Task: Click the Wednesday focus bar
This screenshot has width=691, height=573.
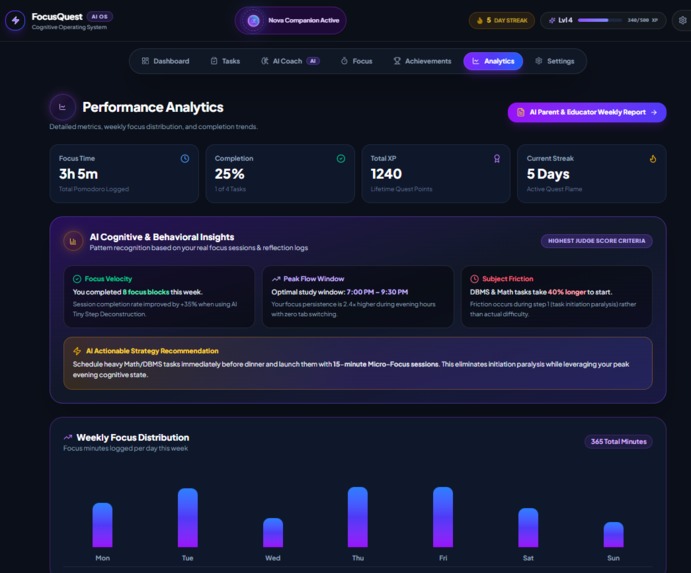Action: pyautogui.click(x=273, y=532)
